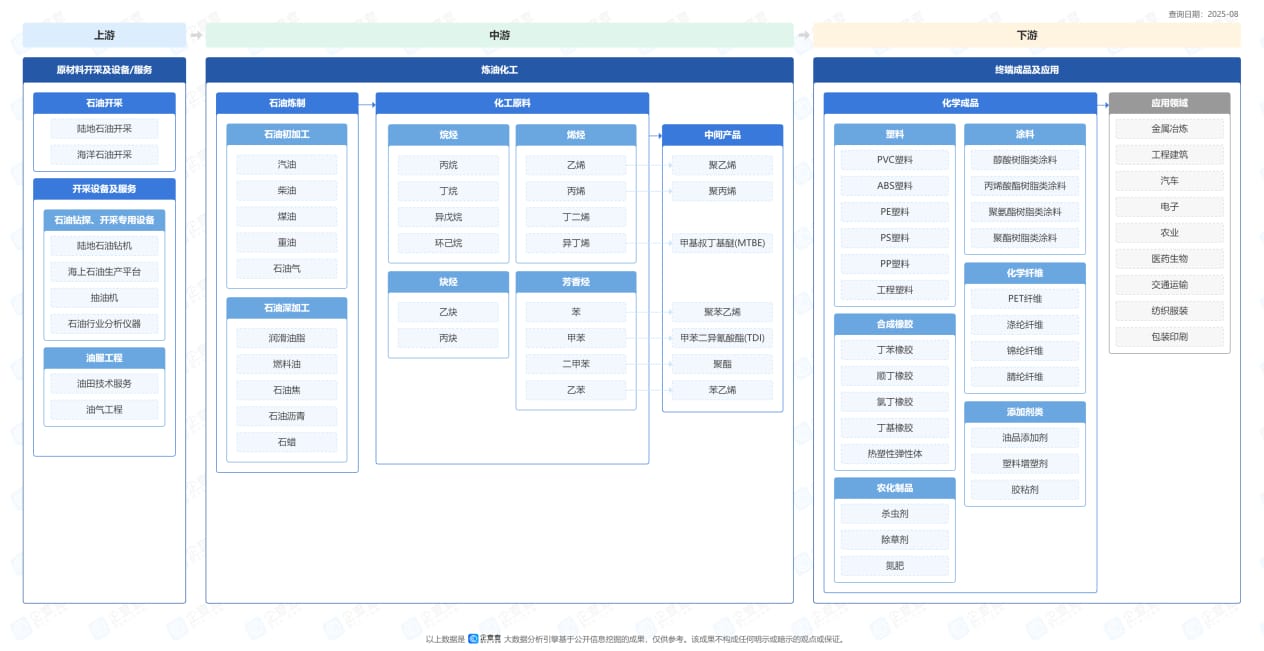Click the 丙烯酸酯树脂类涂料 item
Viewport: 1264px width, 651px height.
[1024, 186]
